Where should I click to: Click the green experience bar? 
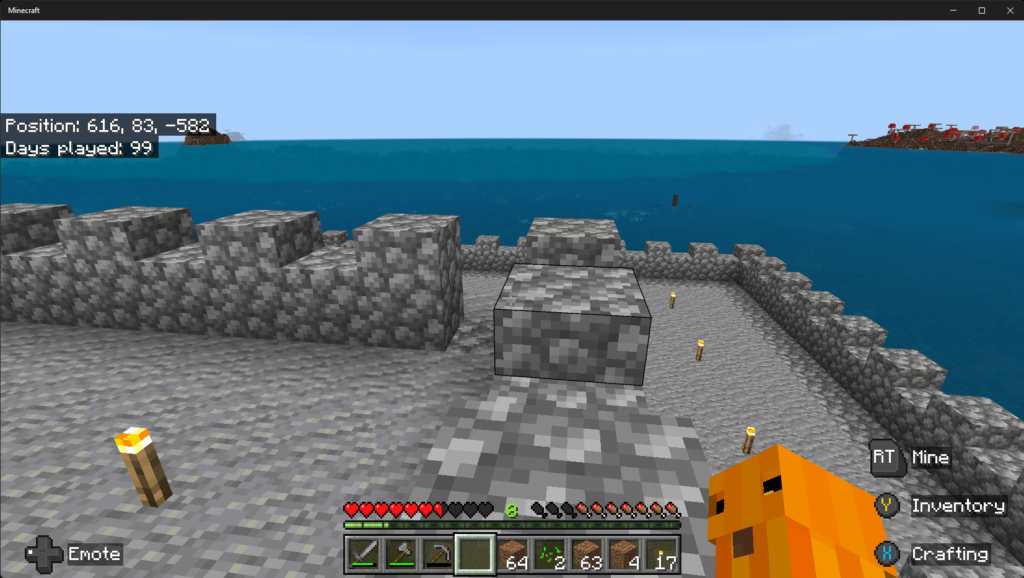point(512,524)
